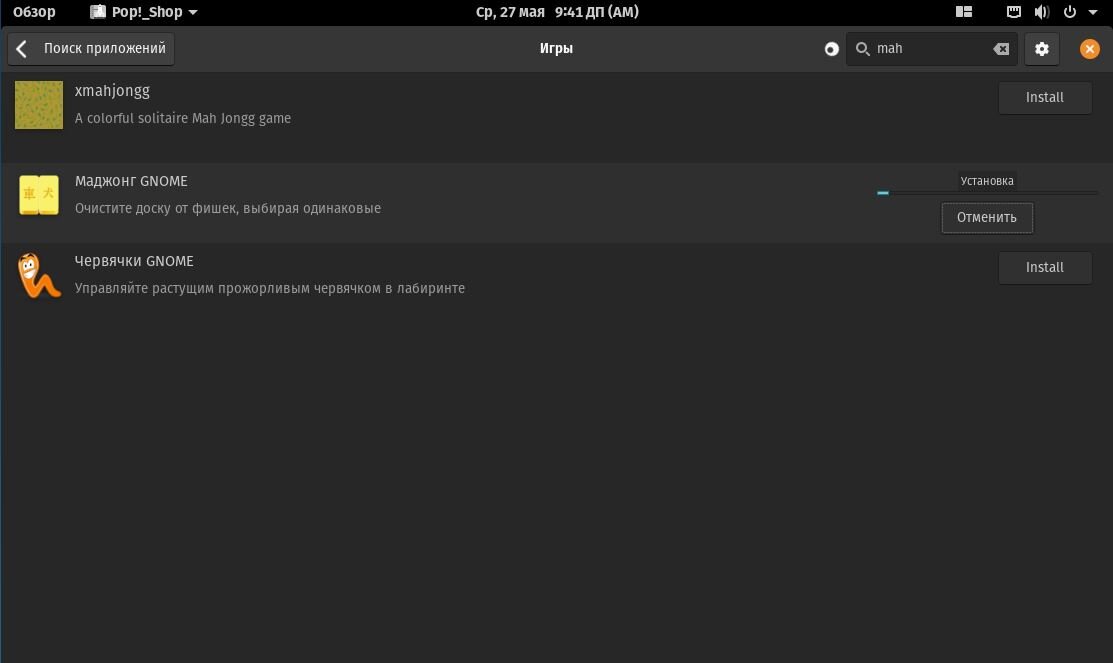Click description 'Очистите доску от фишек'
The width and height of the screenshot is (1113, 663).
[228, 209]
